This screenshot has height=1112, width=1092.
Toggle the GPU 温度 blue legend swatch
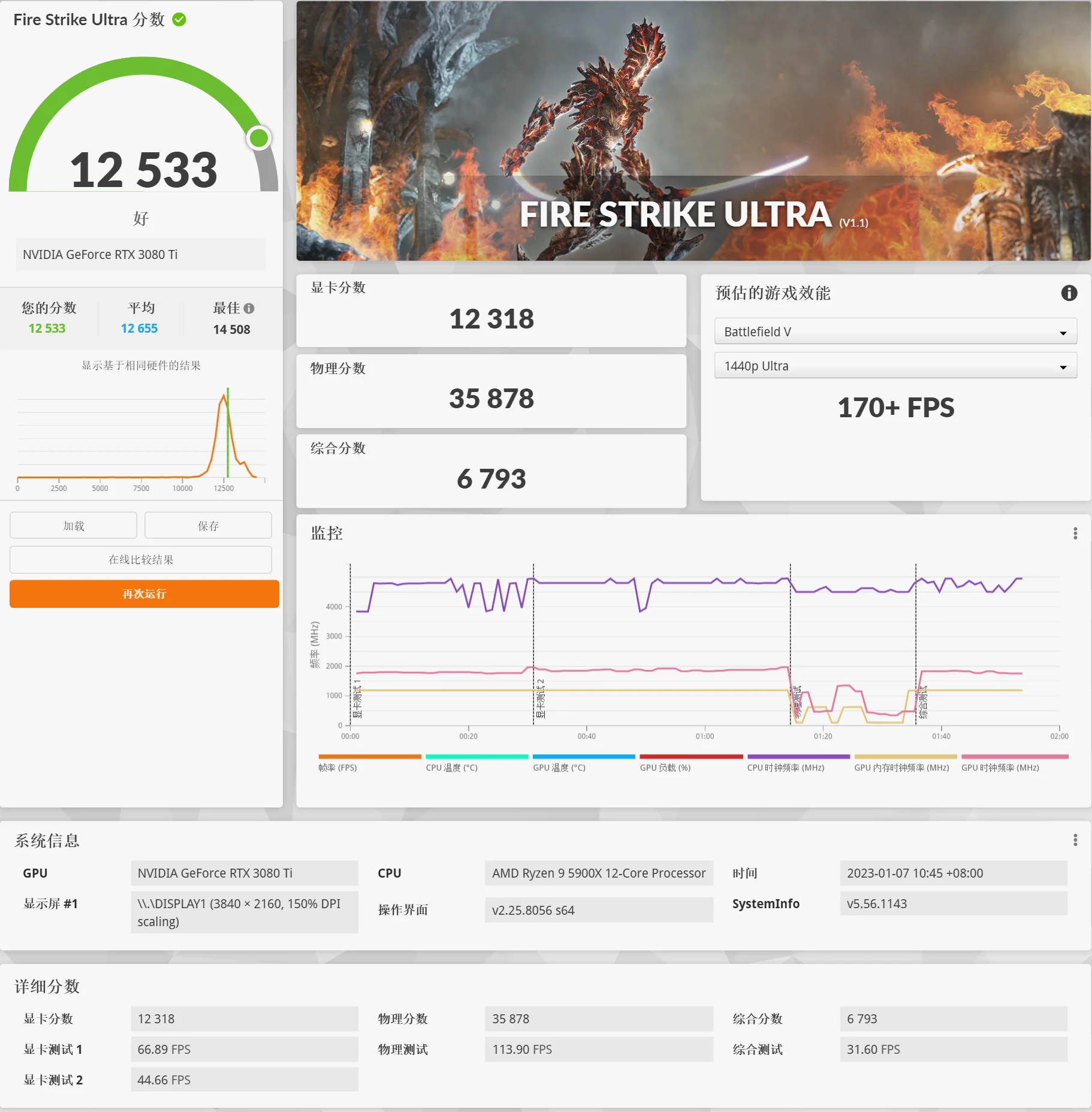click(x=584, y=757)
